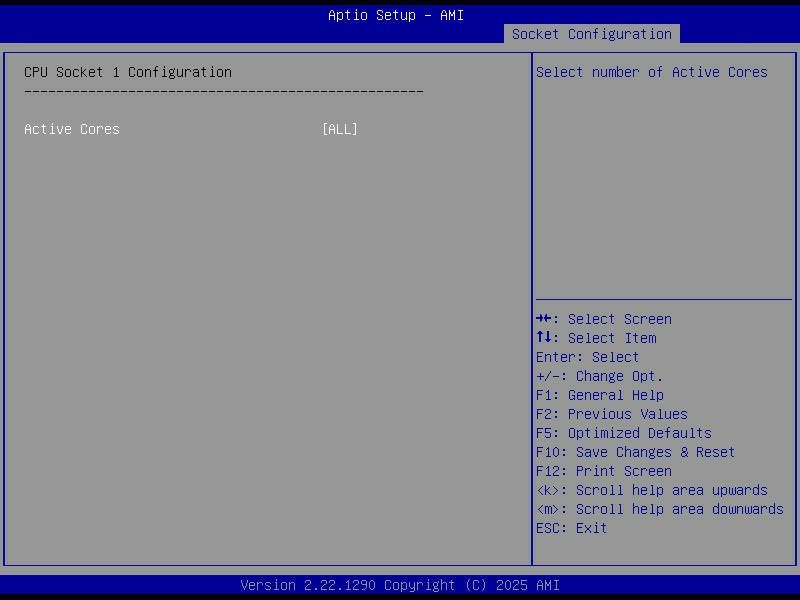Open the Active Cores [ALL] value

tap(340, 129)
